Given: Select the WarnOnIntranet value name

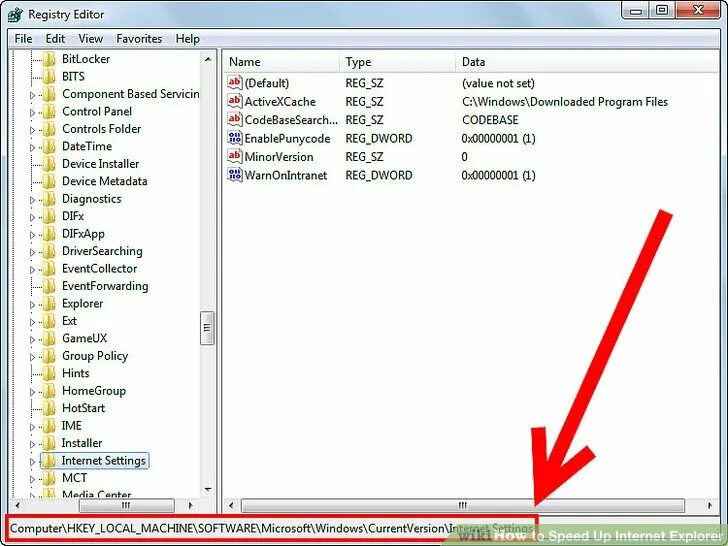Looking at the screenshot, I should point(286,175).
